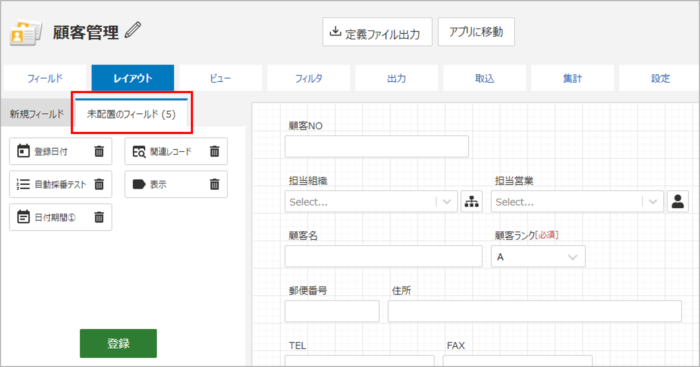Click the アプリに移動 button
Viewport: 700px width, 367px height.
pos(476,32)
